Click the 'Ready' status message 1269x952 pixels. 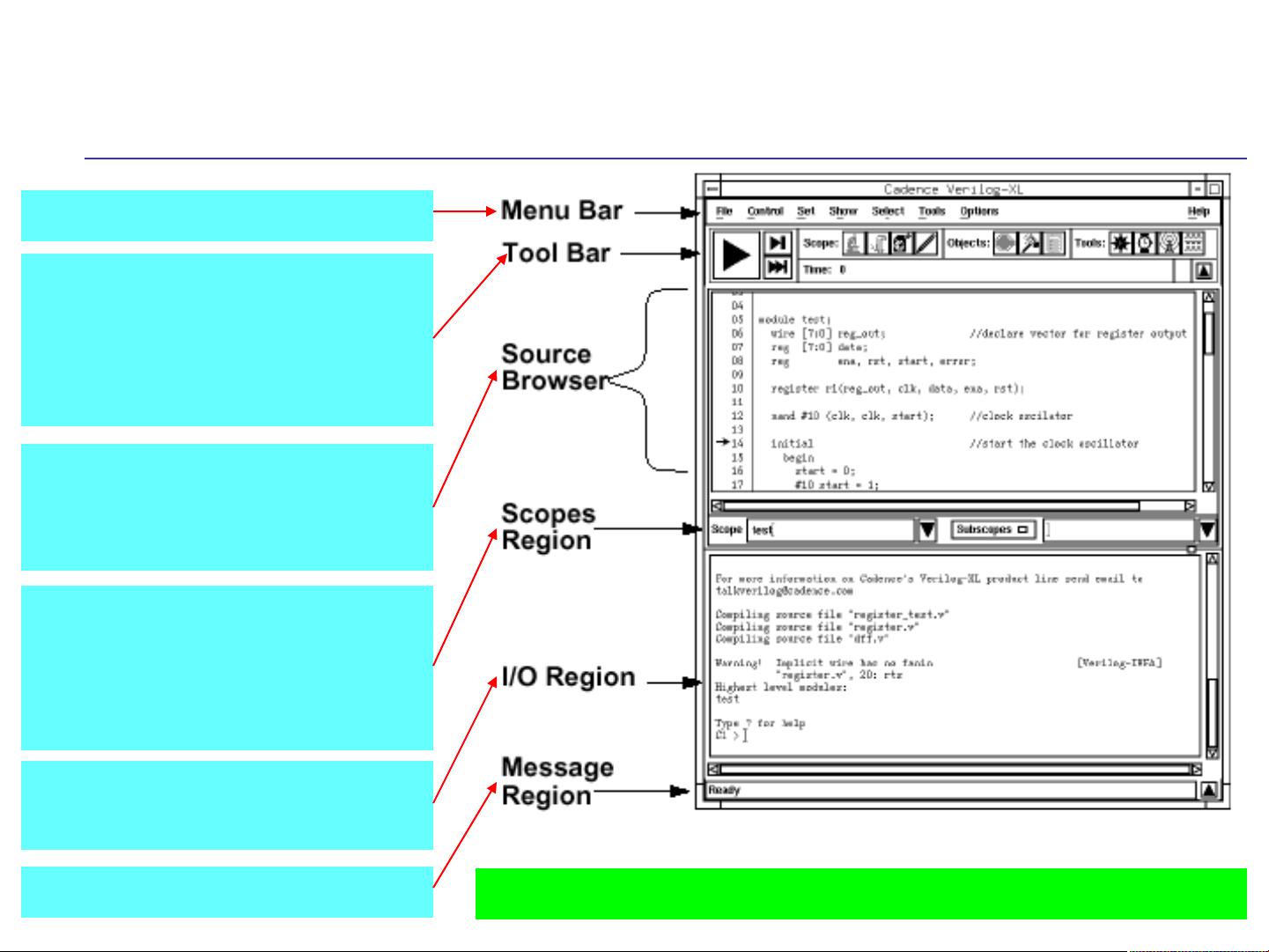click(725, 791)
